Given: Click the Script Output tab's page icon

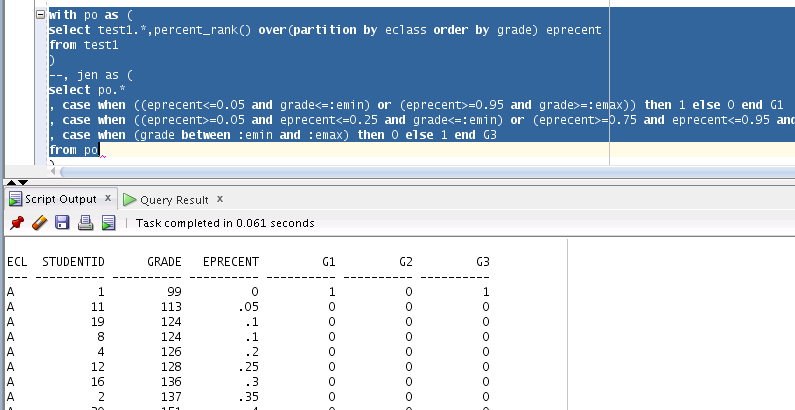Looking at the screenshot, I should click(x=16, y=199).
